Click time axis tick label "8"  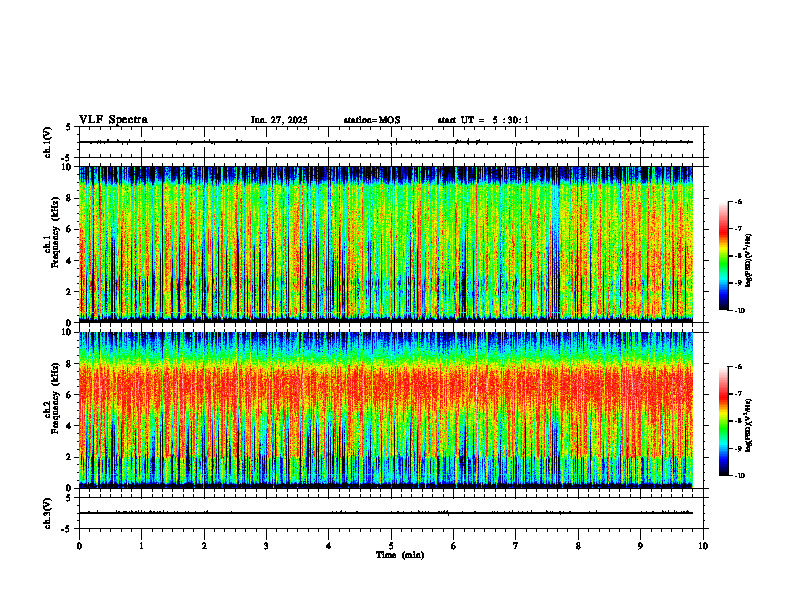[x=578, y=546]
